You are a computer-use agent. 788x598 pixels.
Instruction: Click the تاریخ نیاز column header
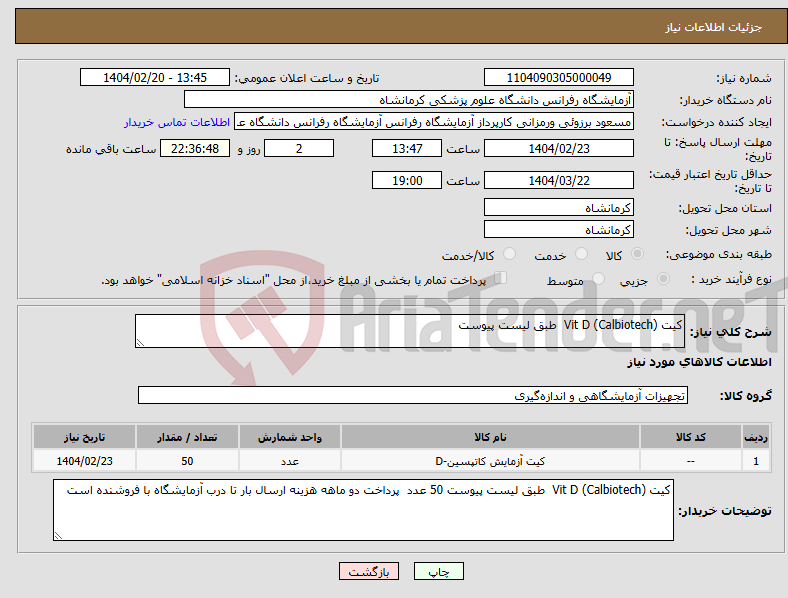(x=84, y=437)
